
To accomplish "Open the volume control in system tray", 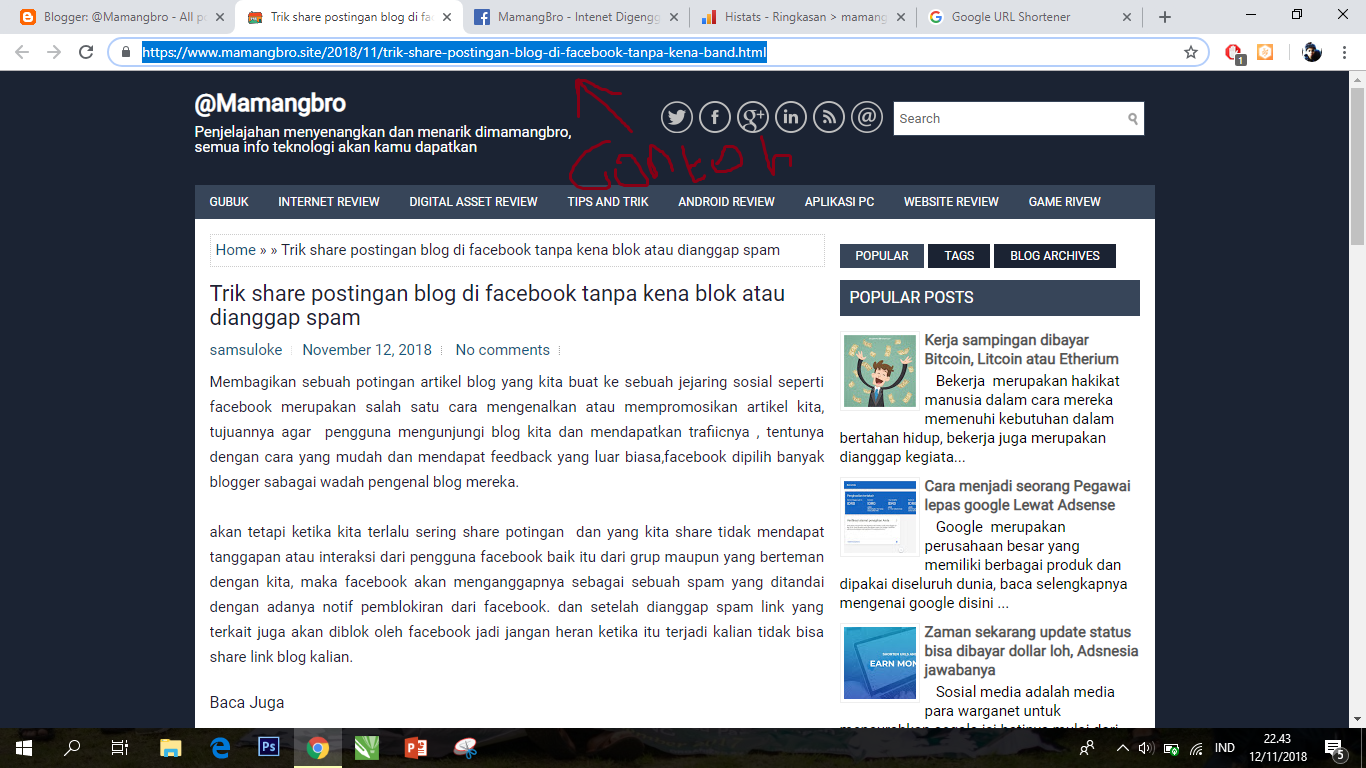I will 1146,748.
